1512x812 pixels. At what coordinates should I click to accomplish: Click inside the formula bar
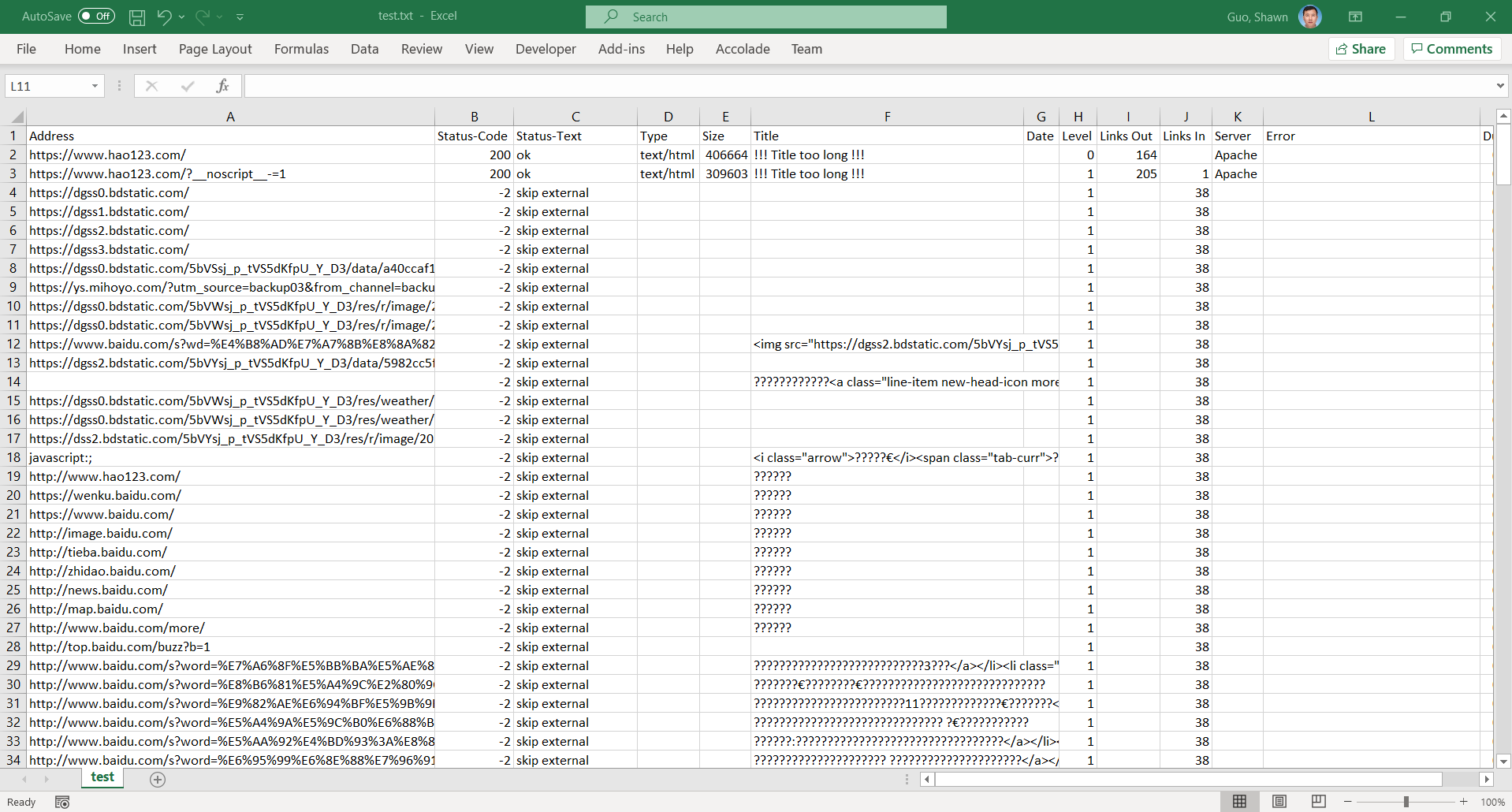867,86
